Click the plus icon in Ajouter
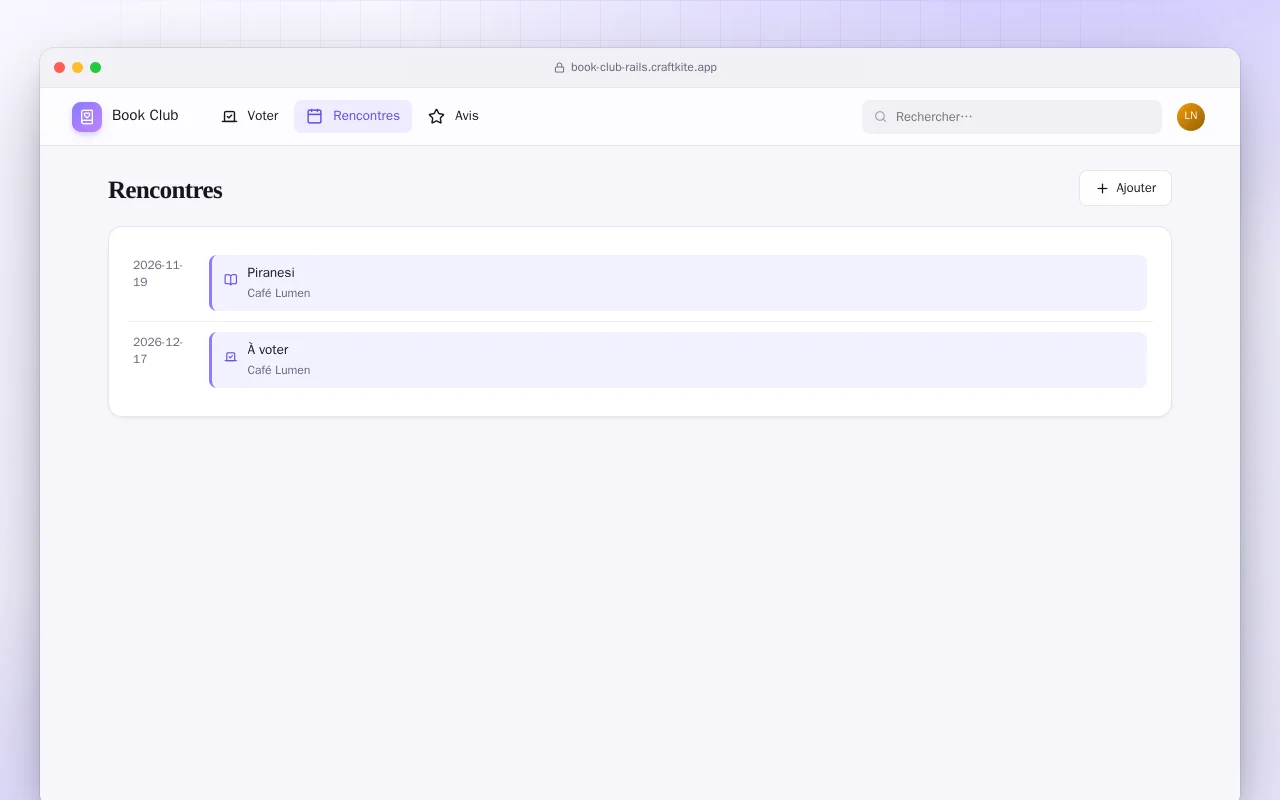Viewport: 1280px width, 800px height. click(1102, 188)
